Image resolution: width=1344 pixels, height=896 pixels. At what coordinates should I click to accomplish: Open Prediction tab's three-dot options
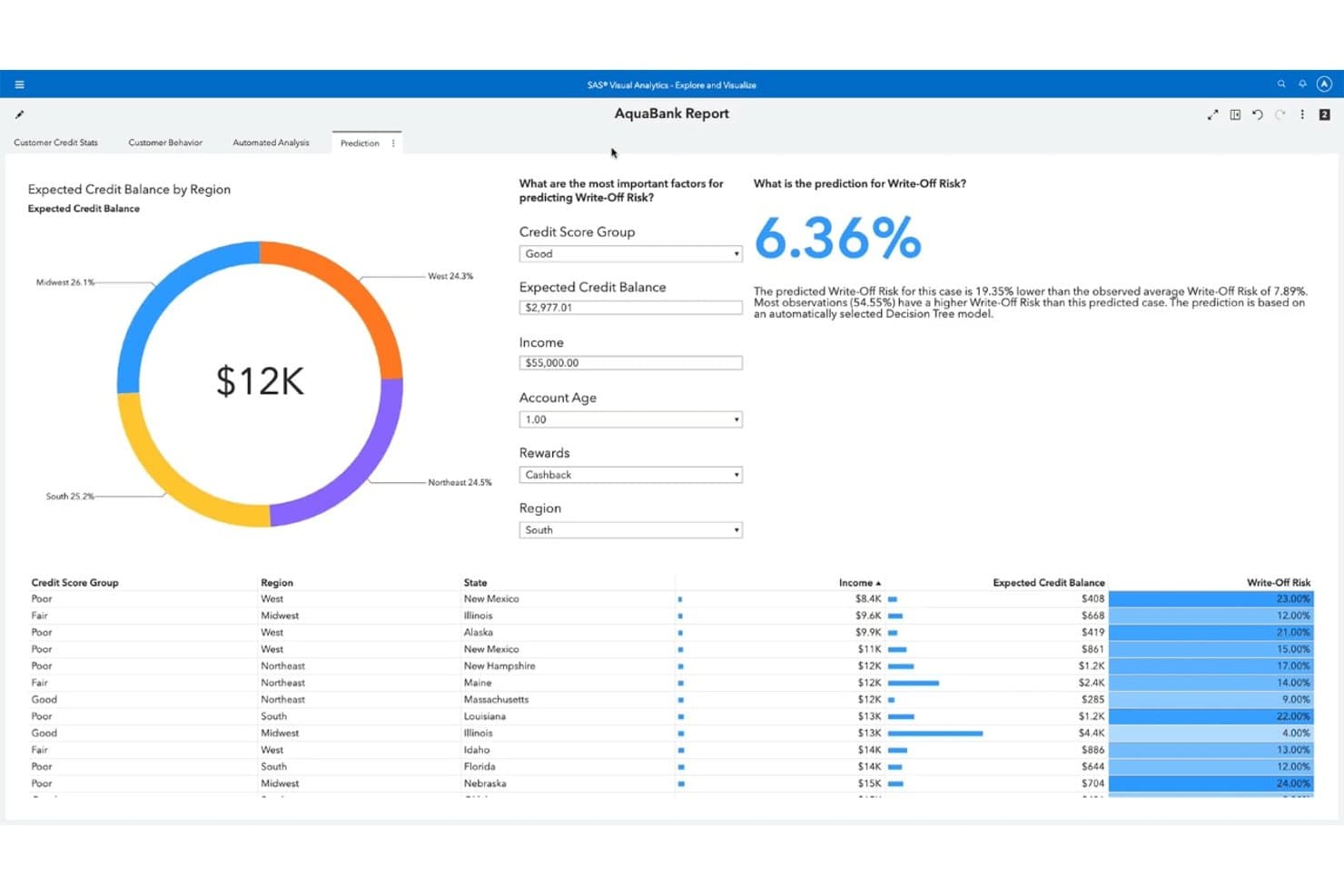393,143
